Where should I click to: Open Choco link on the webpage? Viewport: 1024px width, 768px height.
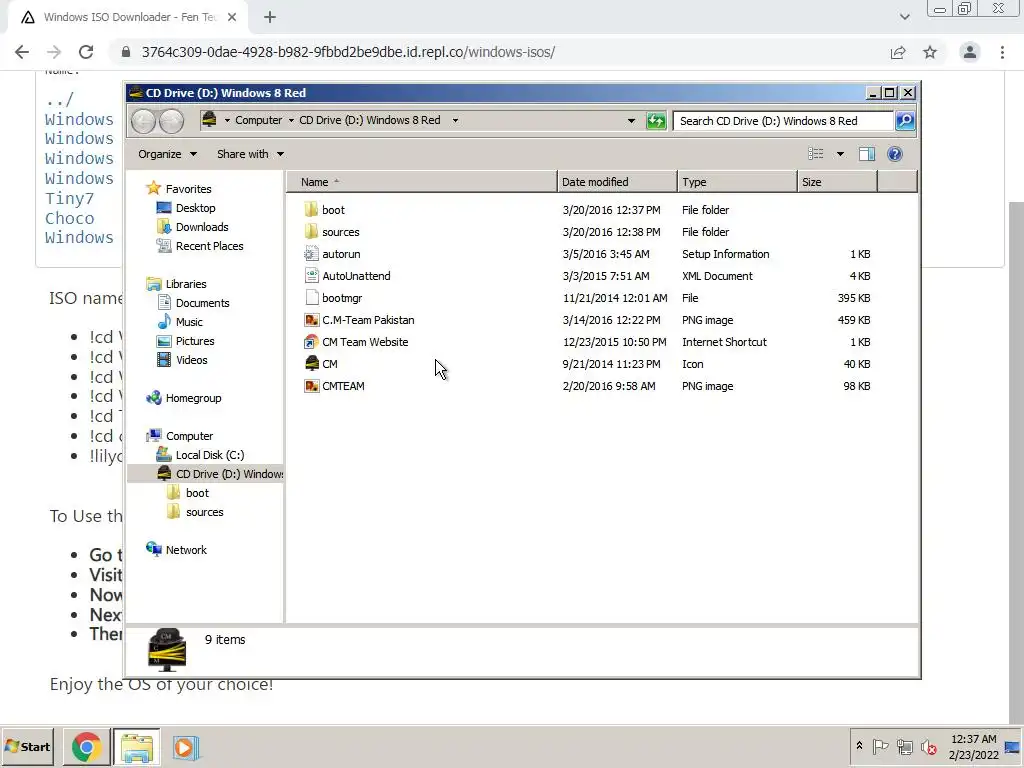coord(69,218)
